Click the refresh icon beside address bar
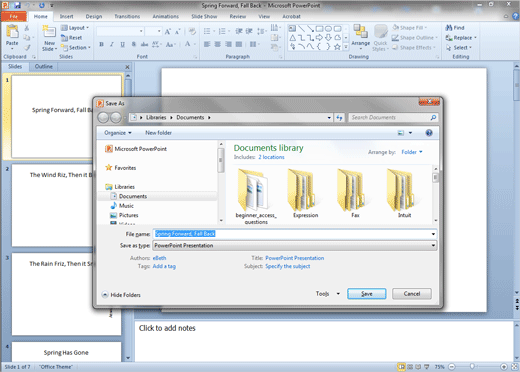Screen dimensions: 520x372 (339, 117)
